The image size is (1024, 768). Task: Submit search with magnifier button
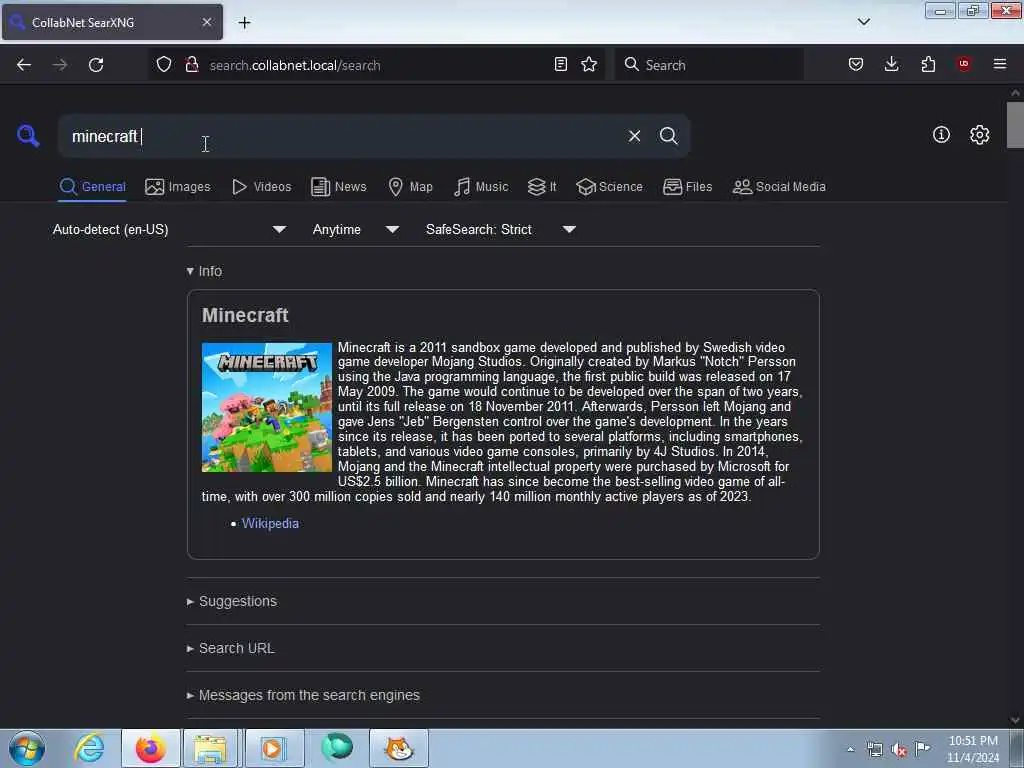[x=668, y=136]
